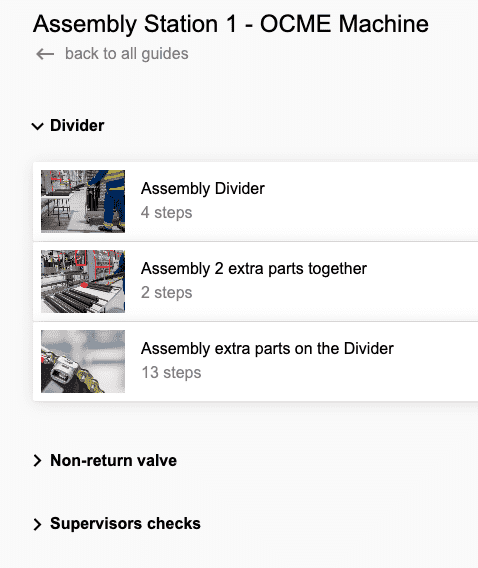Select the 13 steps label
Screen dimensions: 478x568
171,373
